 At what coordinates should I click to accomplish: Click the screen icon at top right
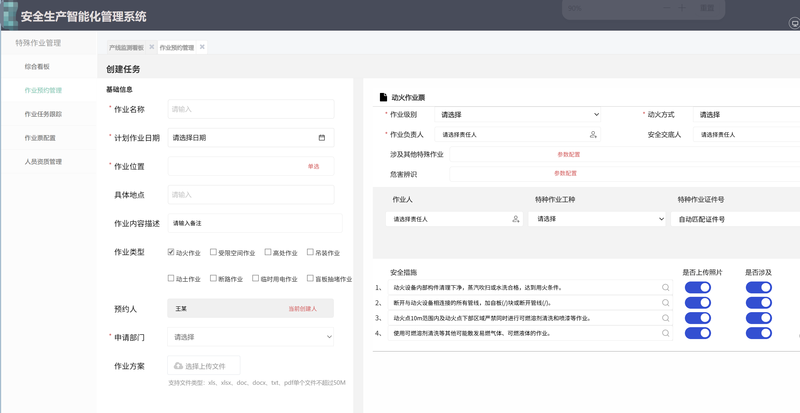point(794,23)
